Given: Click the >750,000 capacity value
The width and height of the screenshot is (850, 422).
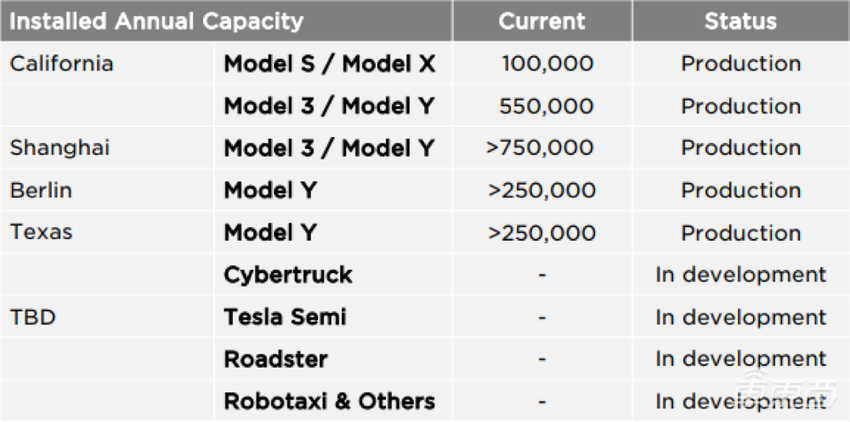Looking at the screenshot, I should pos(540,148).
